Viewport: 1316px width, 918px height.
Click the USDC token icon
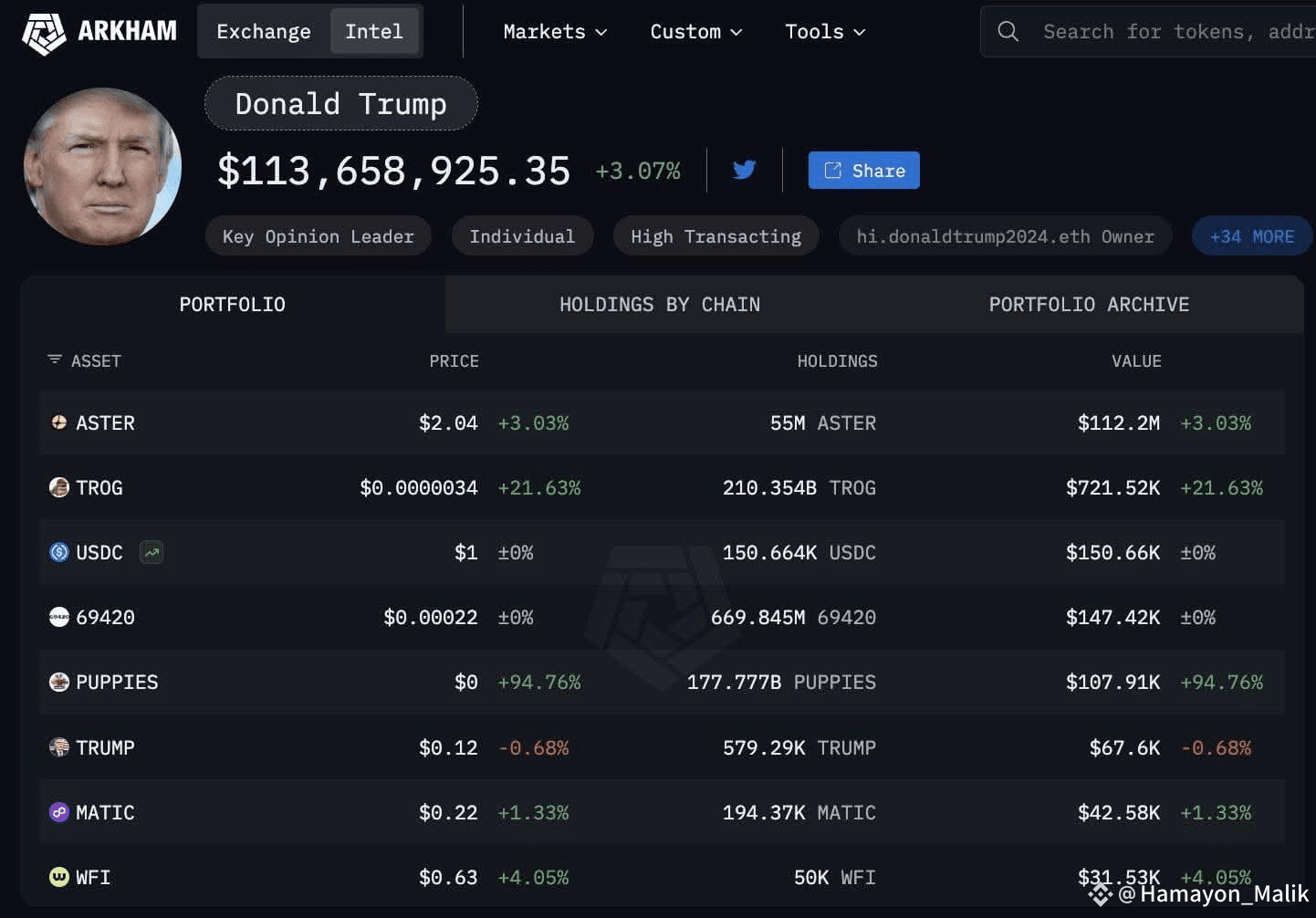click(x=59, y=552)
